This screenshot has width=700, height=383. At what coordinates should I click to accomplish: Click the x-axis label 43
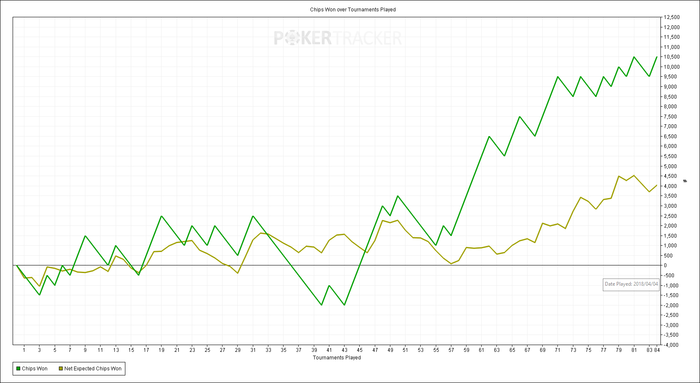[x=344, y=350]
